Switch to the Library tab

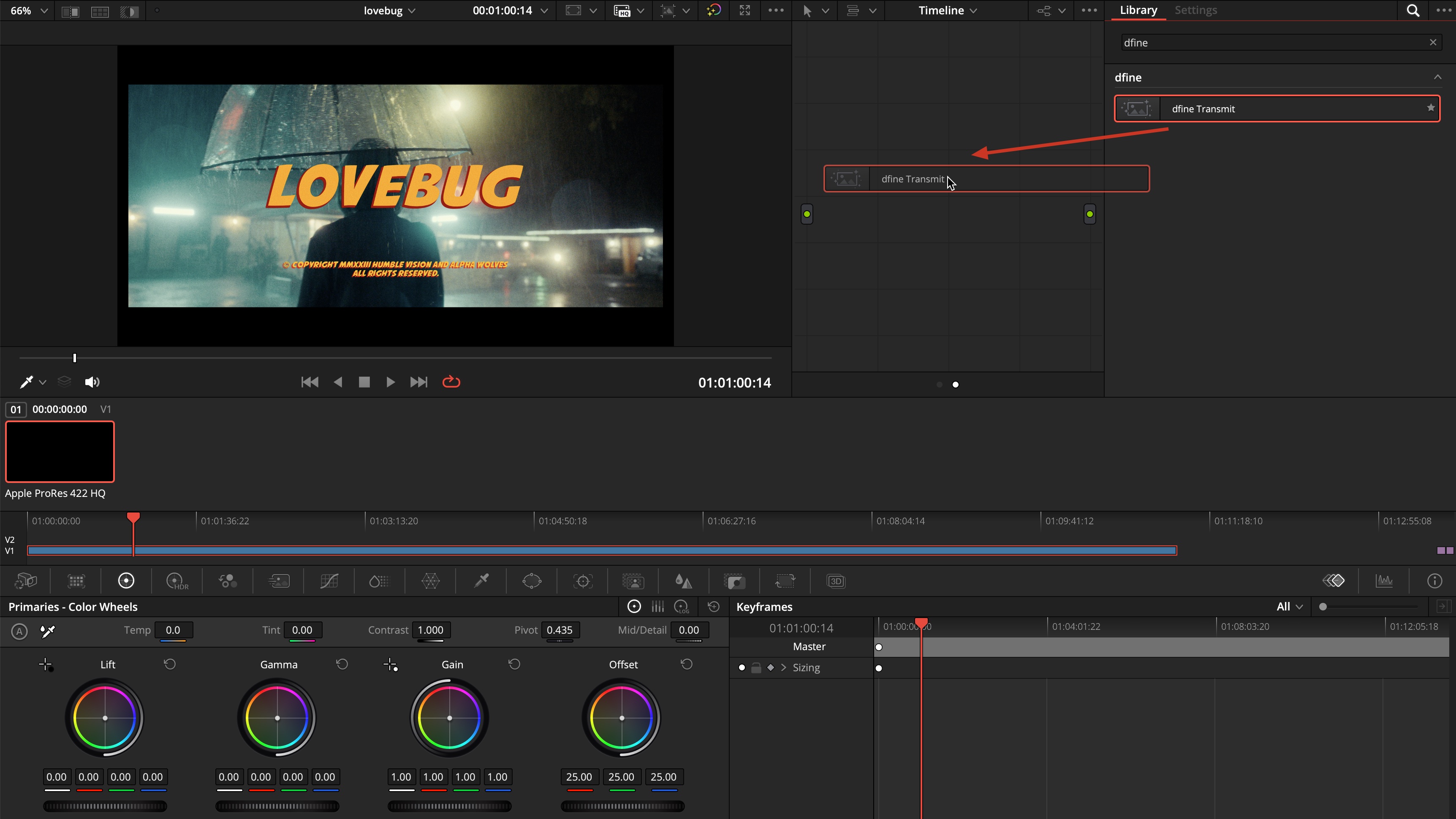click(x=1138, y=10)
